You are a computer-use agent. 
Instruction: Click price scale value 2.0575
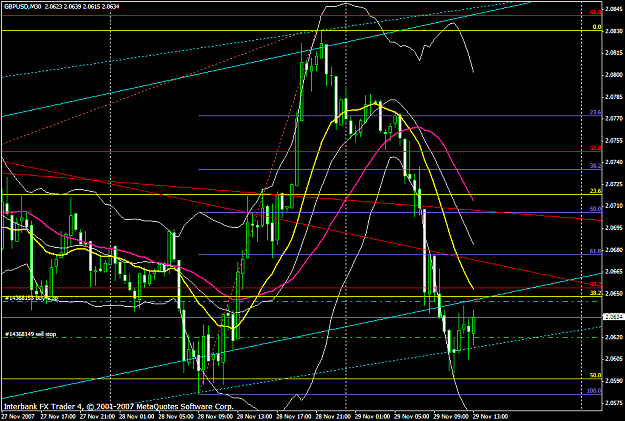[x=613, y=403]
